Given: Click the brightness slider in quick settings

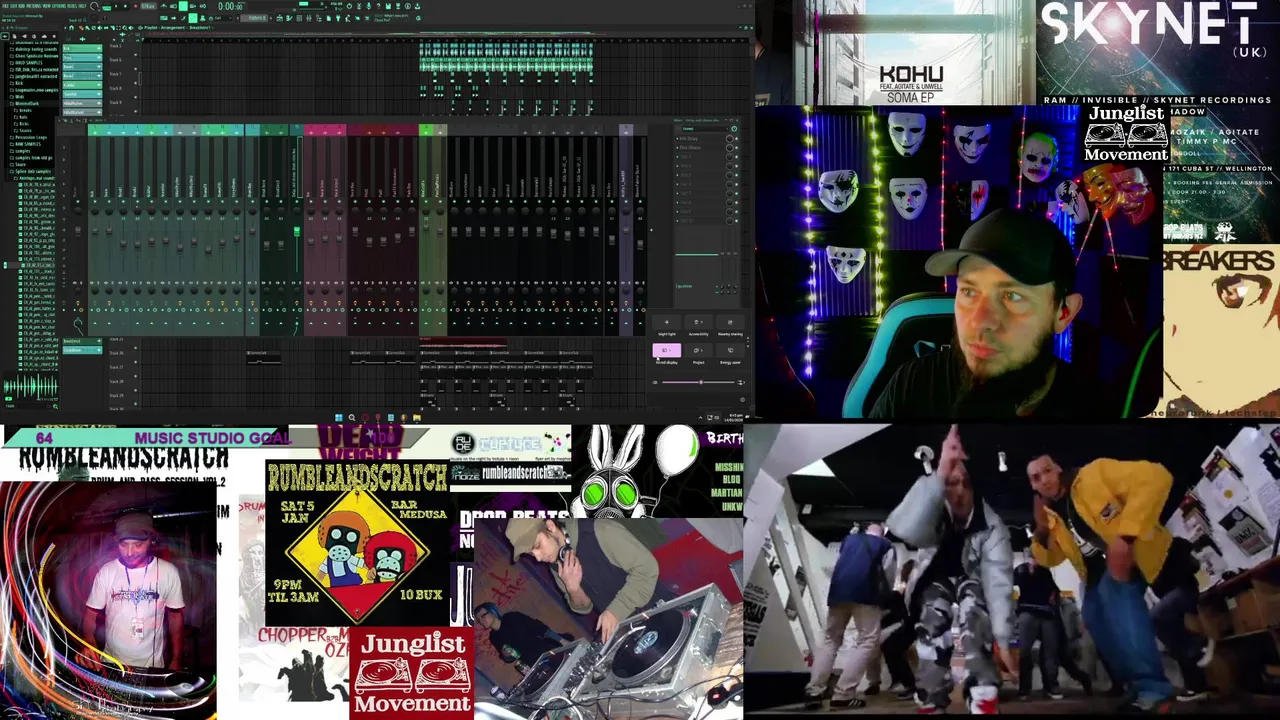Looking at the screenshot, I should coord(698,382).
